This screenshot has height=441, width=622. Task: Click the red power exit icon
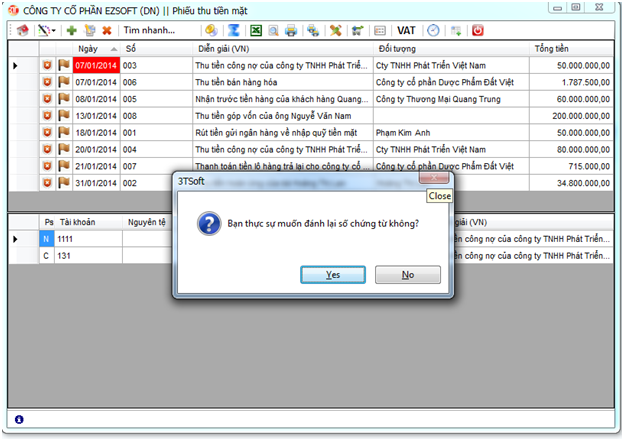(478, 31)
